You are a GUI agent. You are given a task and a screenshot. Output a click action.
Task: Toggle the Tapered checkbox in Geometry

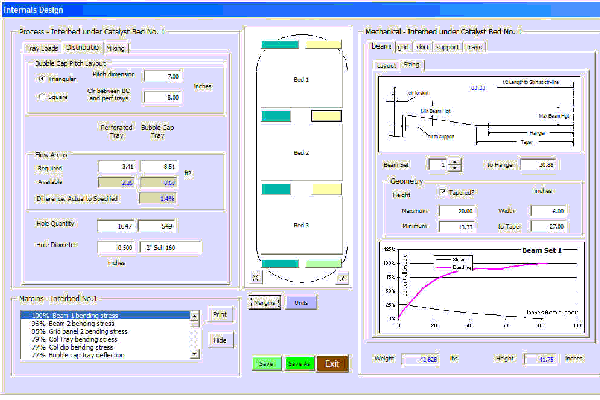point(444,191)
